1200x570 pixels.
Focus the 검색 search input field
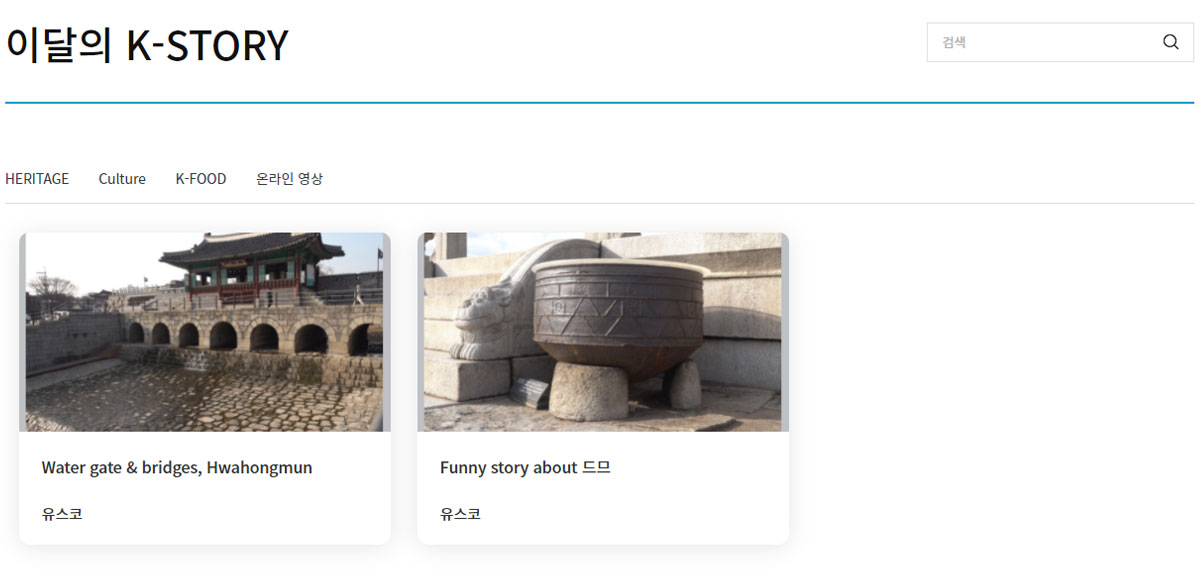coord(1040,42)
